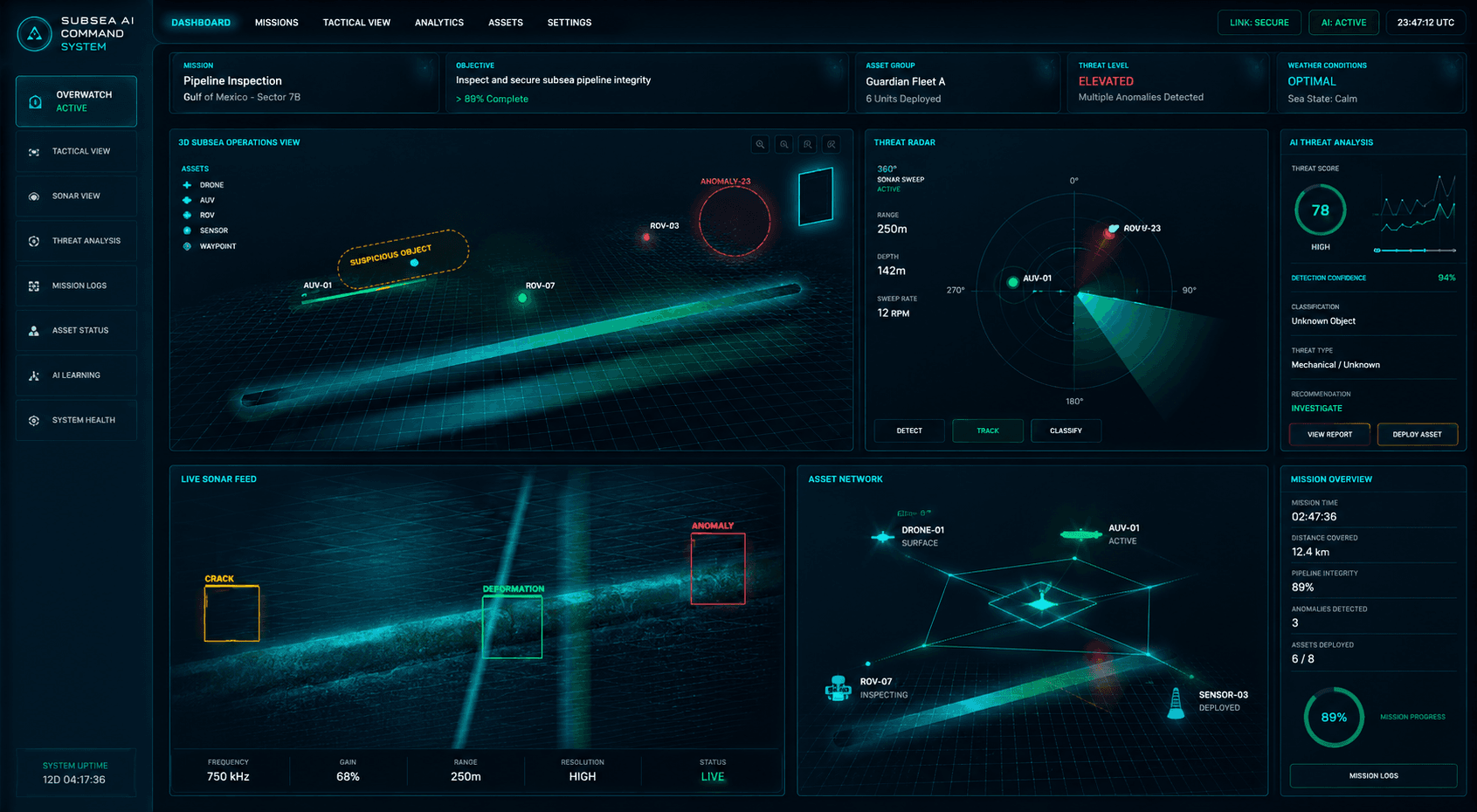This screenshot has height=812, width=1477.
Task: Open Sonar View using its eye icon
Action: click(34, 196)
